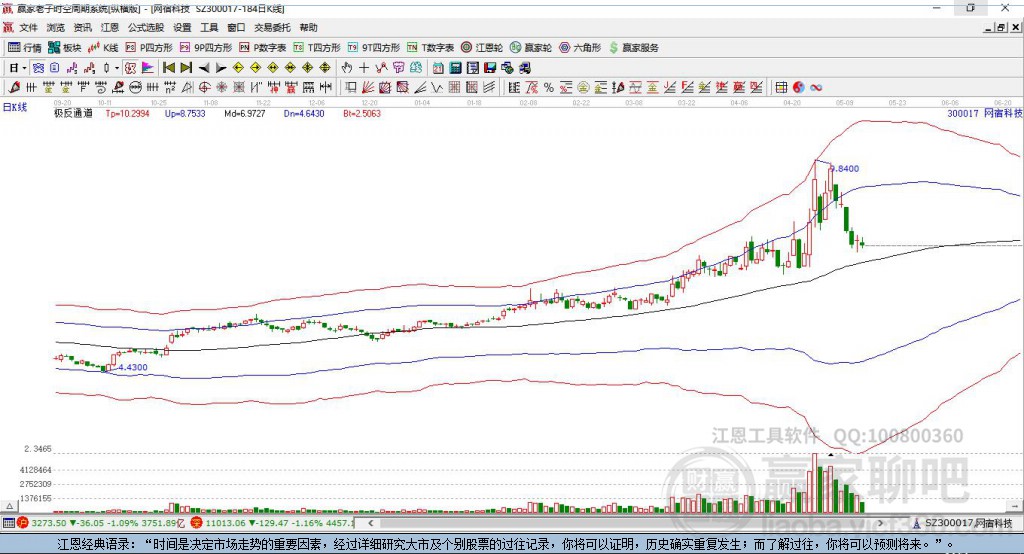Open the T数字表 tool
This screenshot has height=554, width=1024.
(x=430, y=48)
